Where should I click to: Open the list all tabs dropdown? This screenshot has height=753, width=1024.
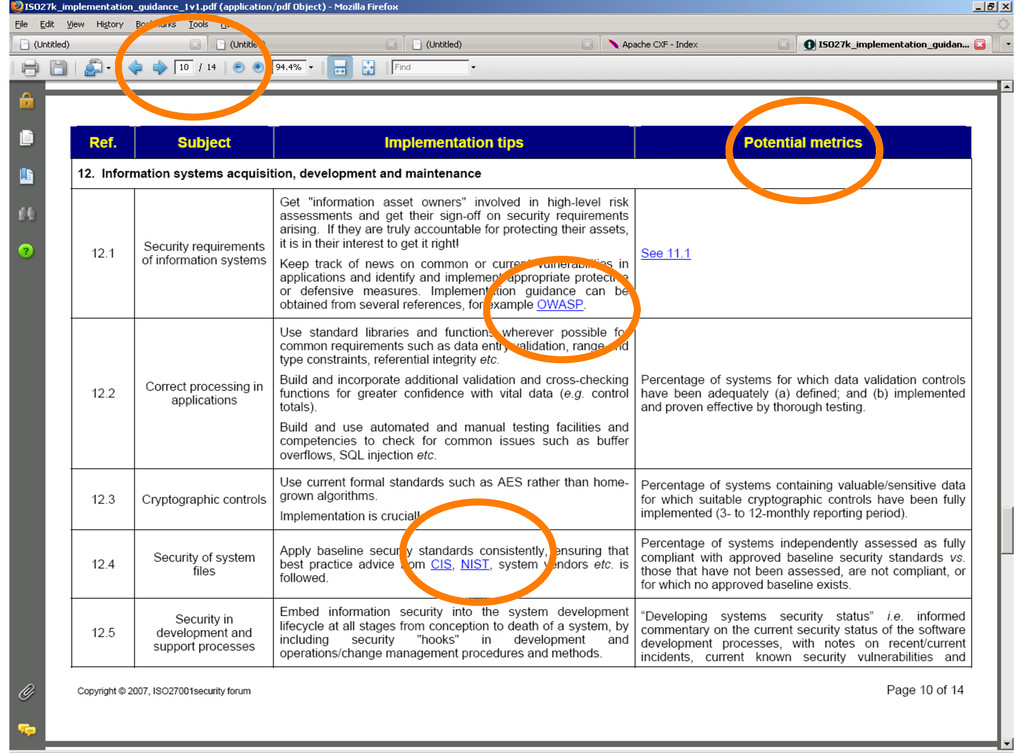click(1008, 44)
